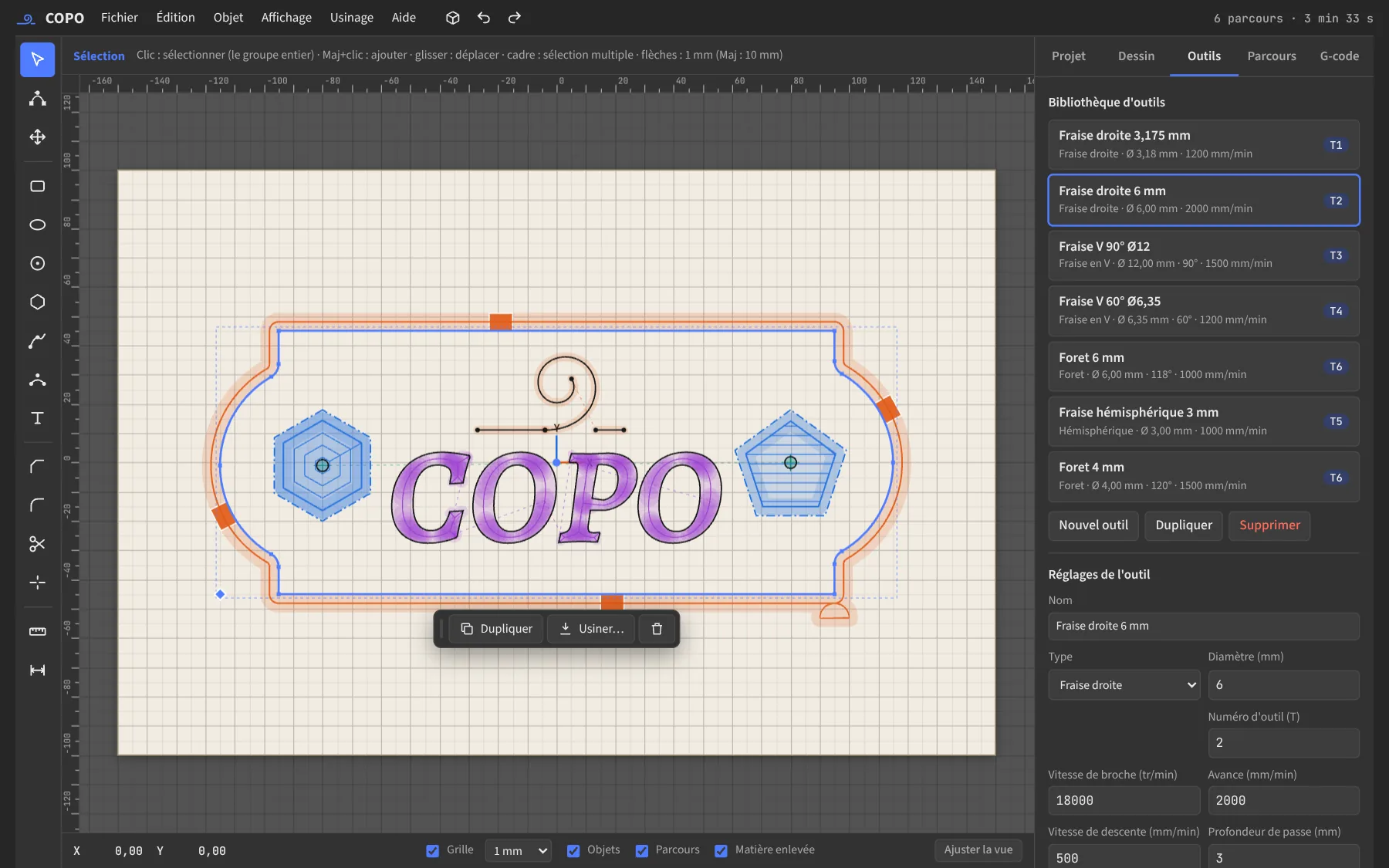This screenshot has width=1389, height=868.
Task: Switch to the Dessin tab
Action: (1136, 56)
